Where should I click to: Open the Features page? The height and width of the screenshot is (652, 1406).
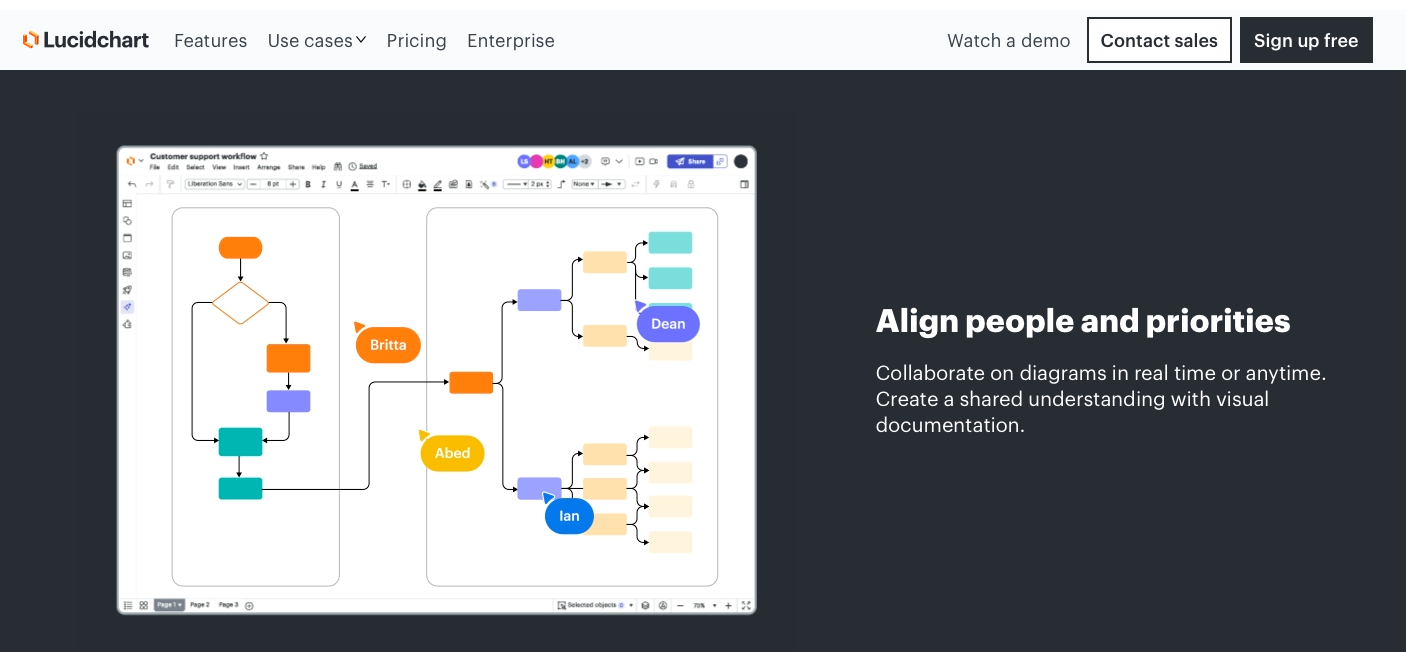click(x=210, y=41)
